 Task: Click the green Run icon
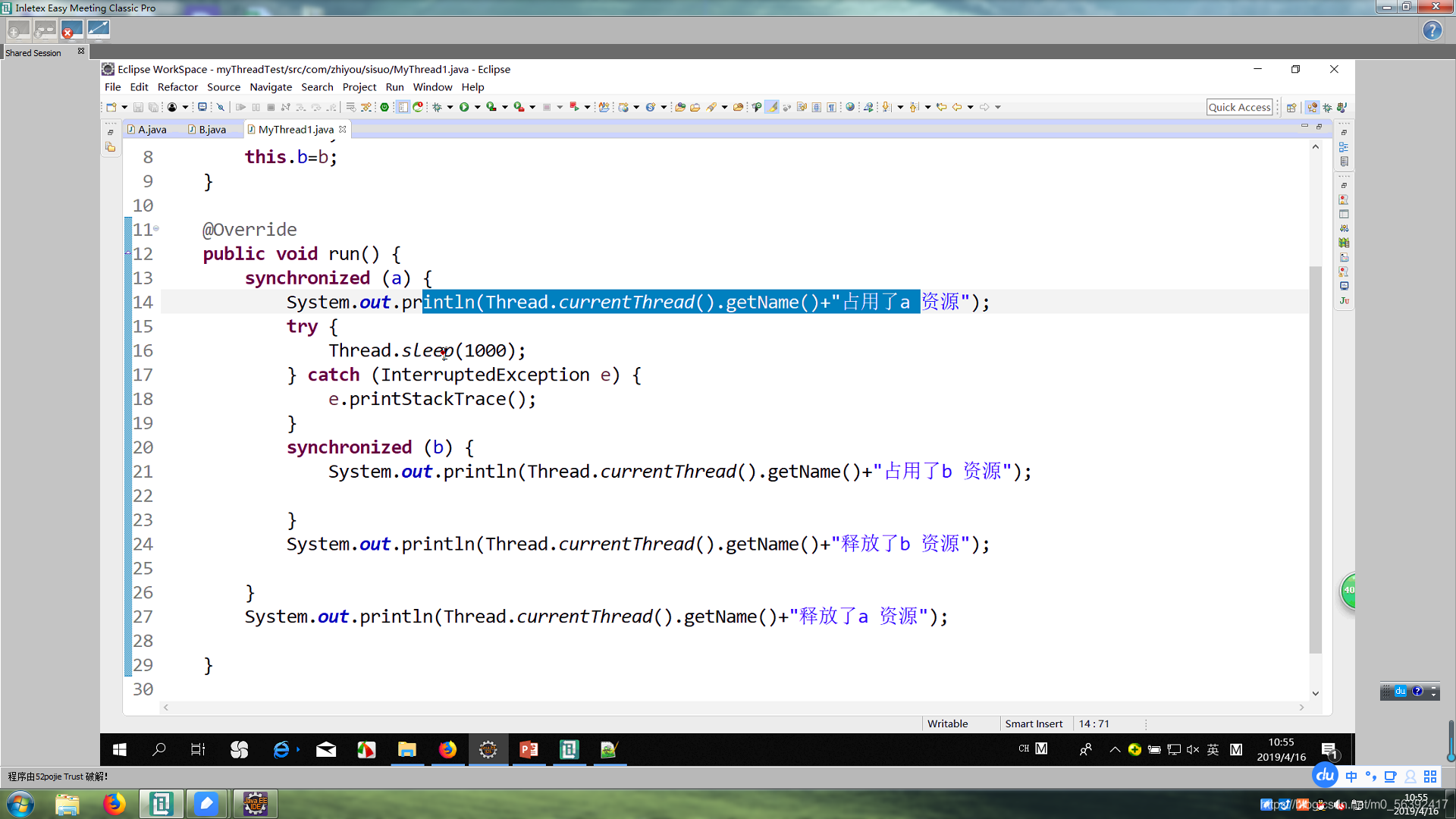click(464, 107)
